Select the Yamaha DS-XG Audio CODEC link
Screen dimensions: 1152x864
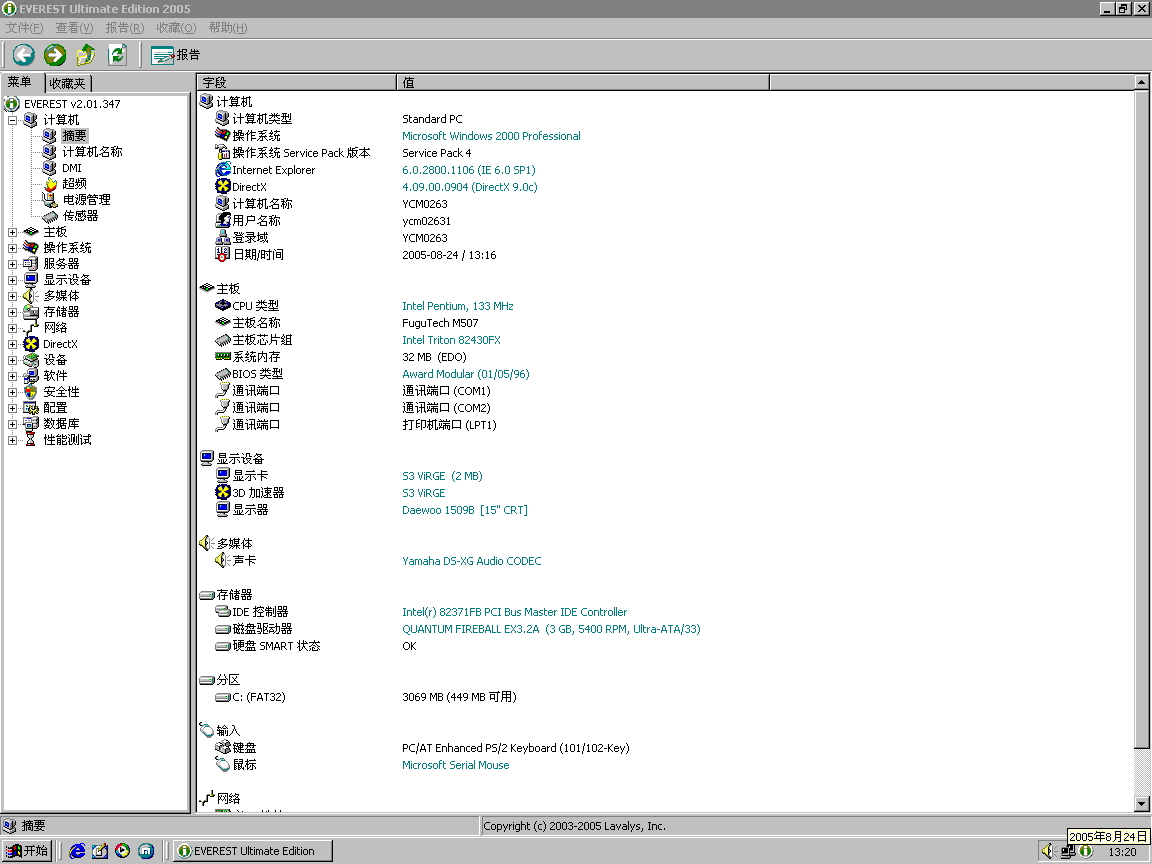472,561
